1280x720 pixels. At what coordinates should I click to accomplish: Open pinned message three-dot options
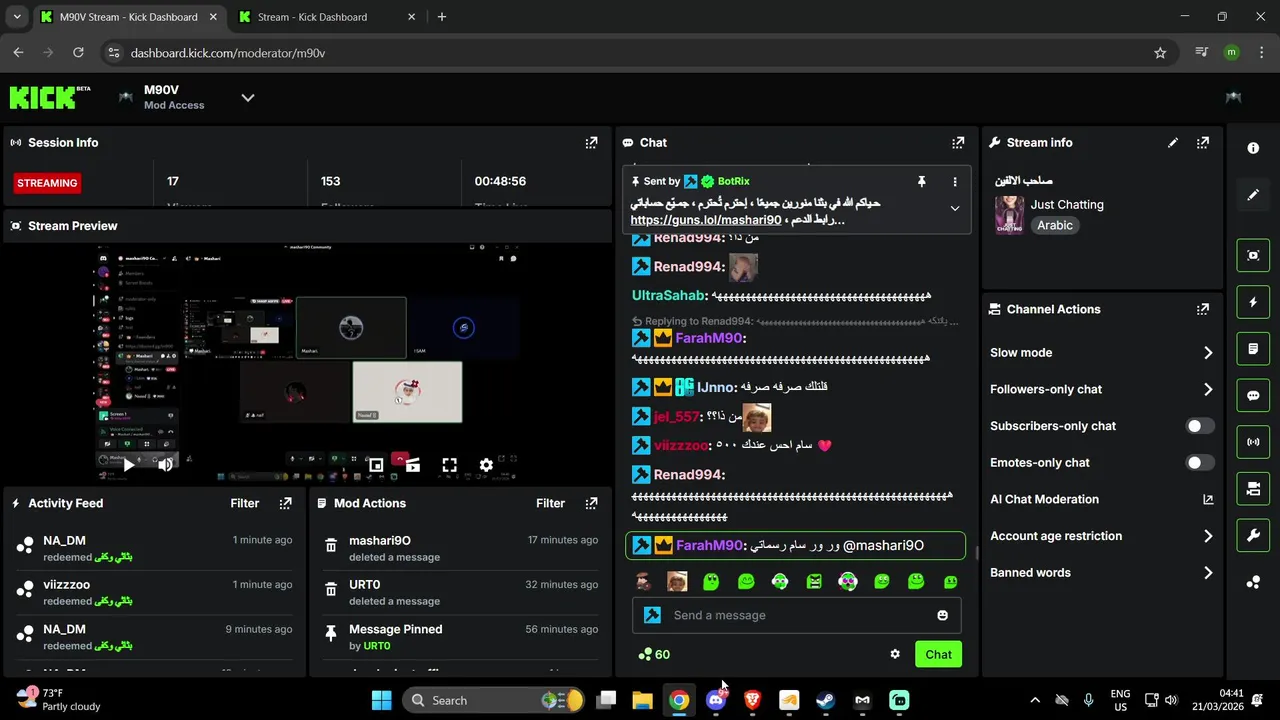(954, 182)
